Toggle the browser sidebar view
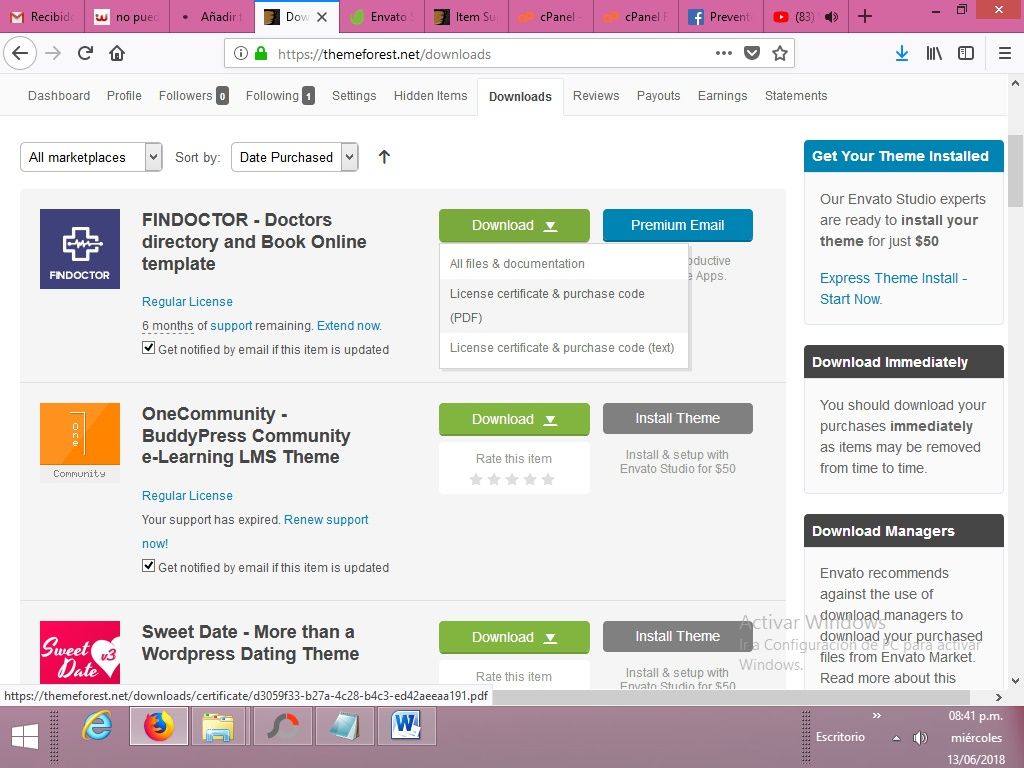Viewport: 1024px width, 768px height. coord(966,54)
